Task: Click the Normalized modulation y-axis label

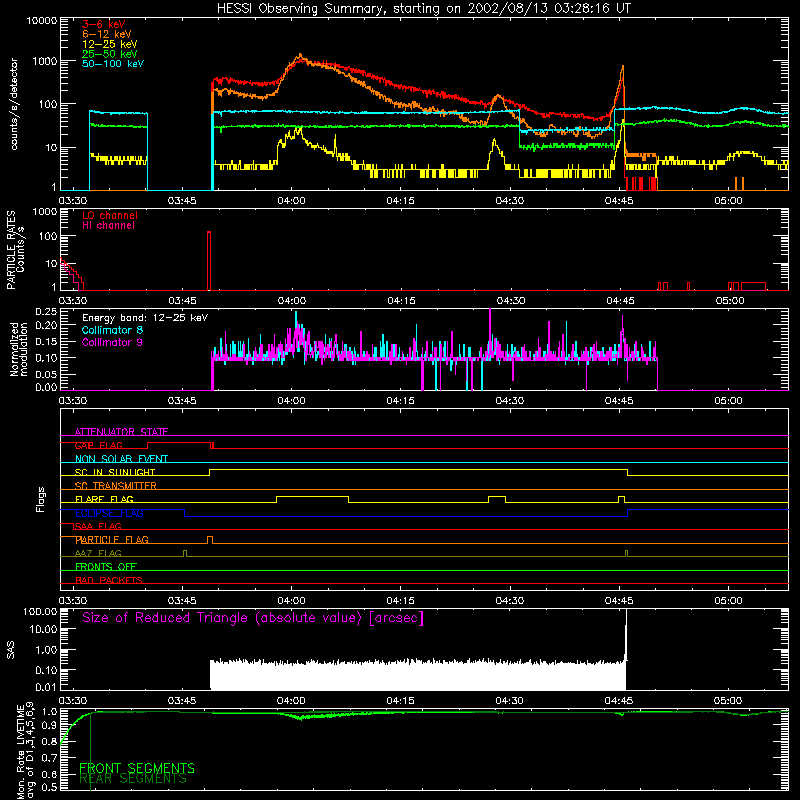Action: tap(19, 349)
